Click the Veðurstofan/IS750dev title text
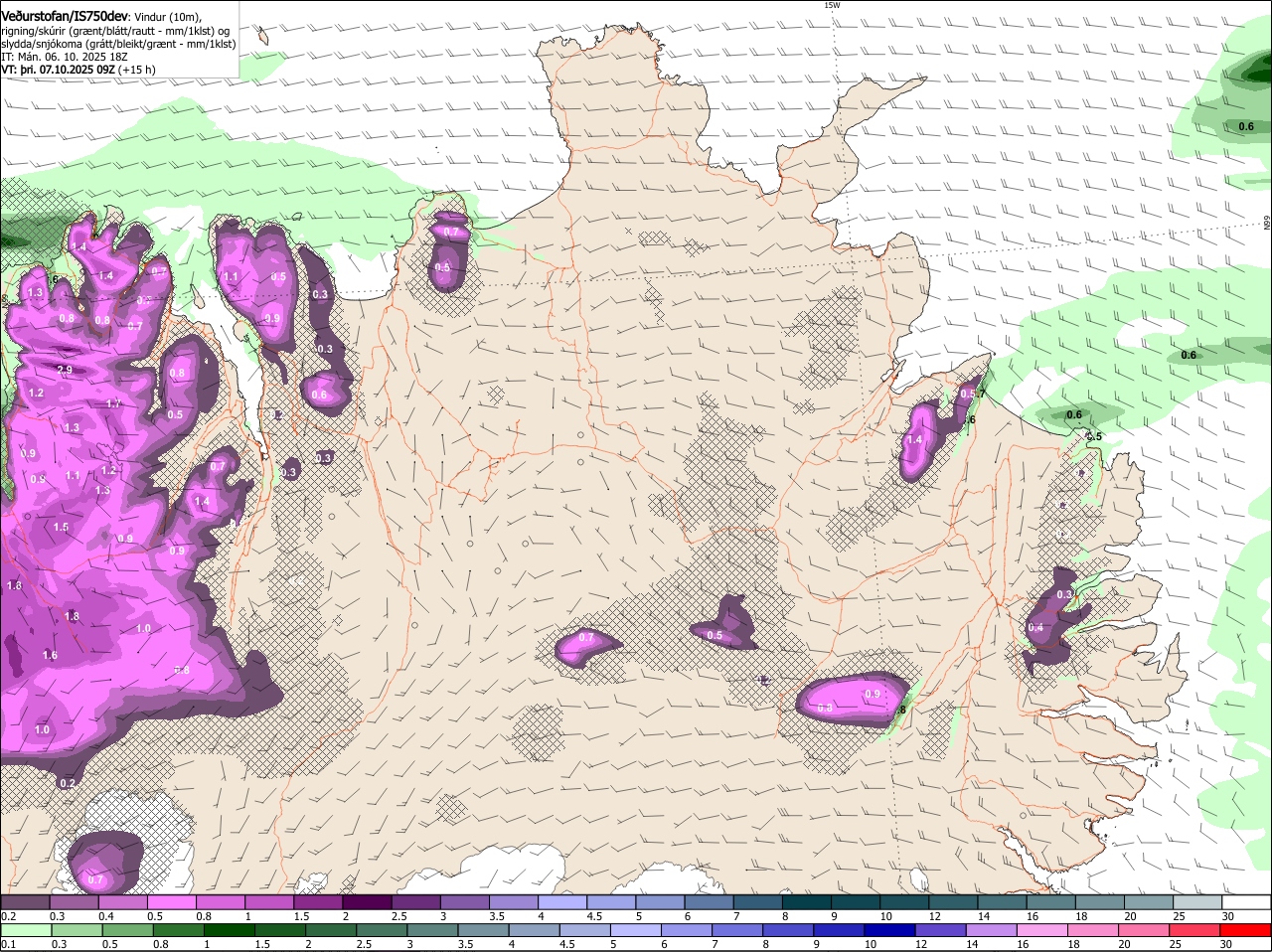 (65, 15)
